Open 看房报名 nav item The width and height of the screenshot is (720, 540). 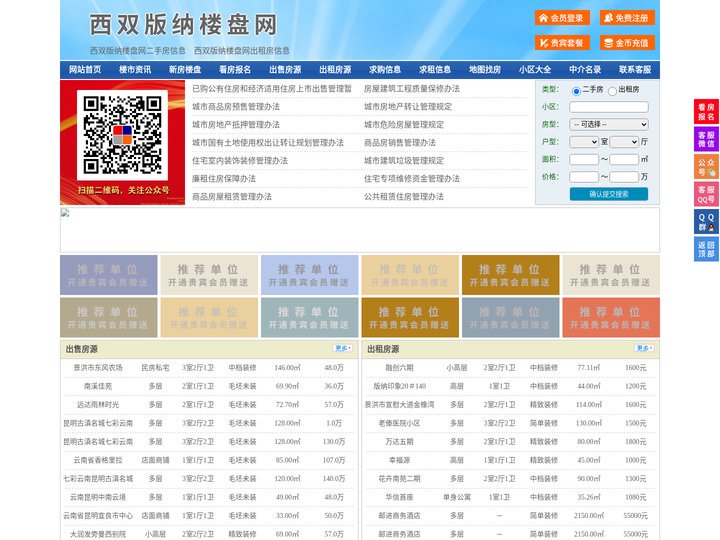(235, 70)
